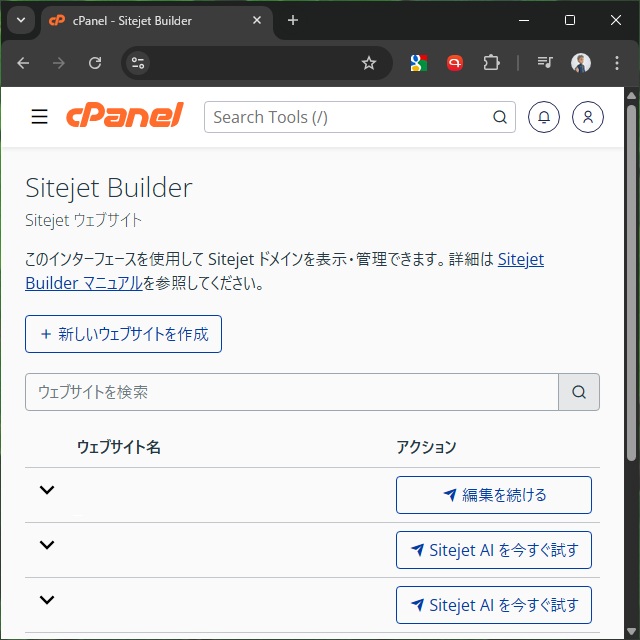Expand the first website row chevron

click(x=46, y=490)
